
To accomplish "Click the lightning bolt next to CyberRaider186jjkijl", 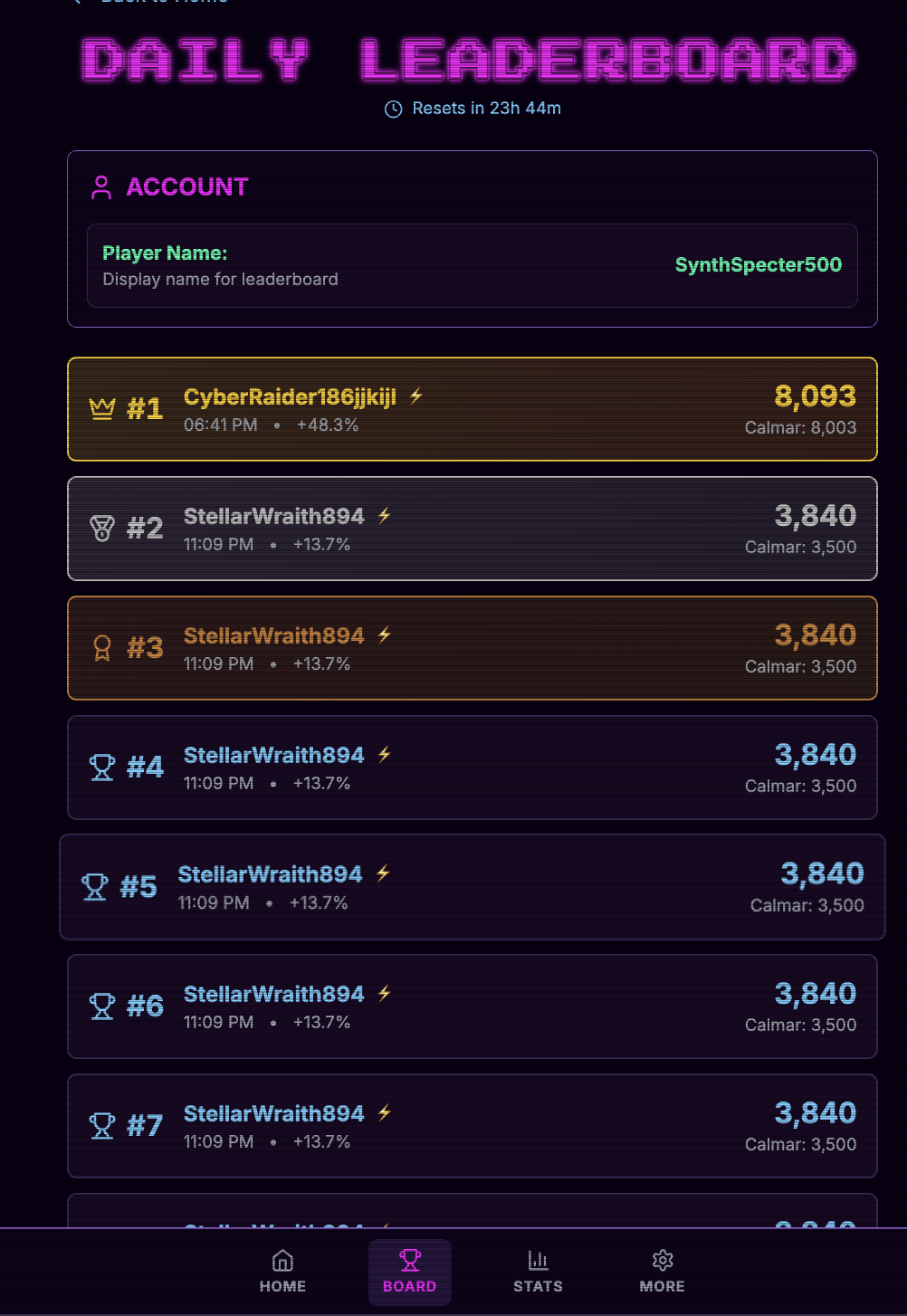I will [x=416, y=396].
